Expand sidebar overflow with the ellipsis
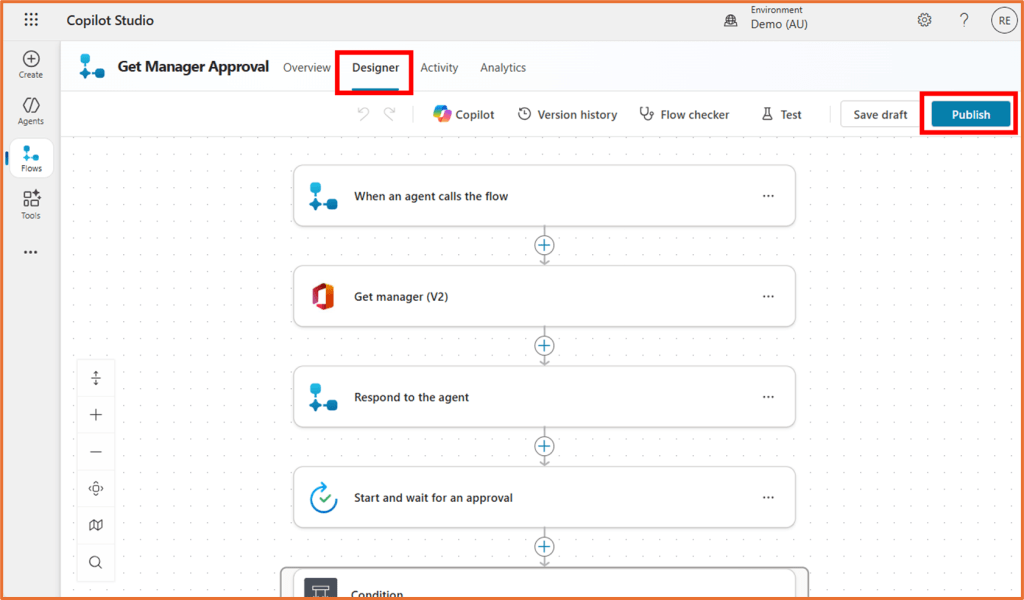Screen dimensions: 1024x600 [x=30, y=251]
